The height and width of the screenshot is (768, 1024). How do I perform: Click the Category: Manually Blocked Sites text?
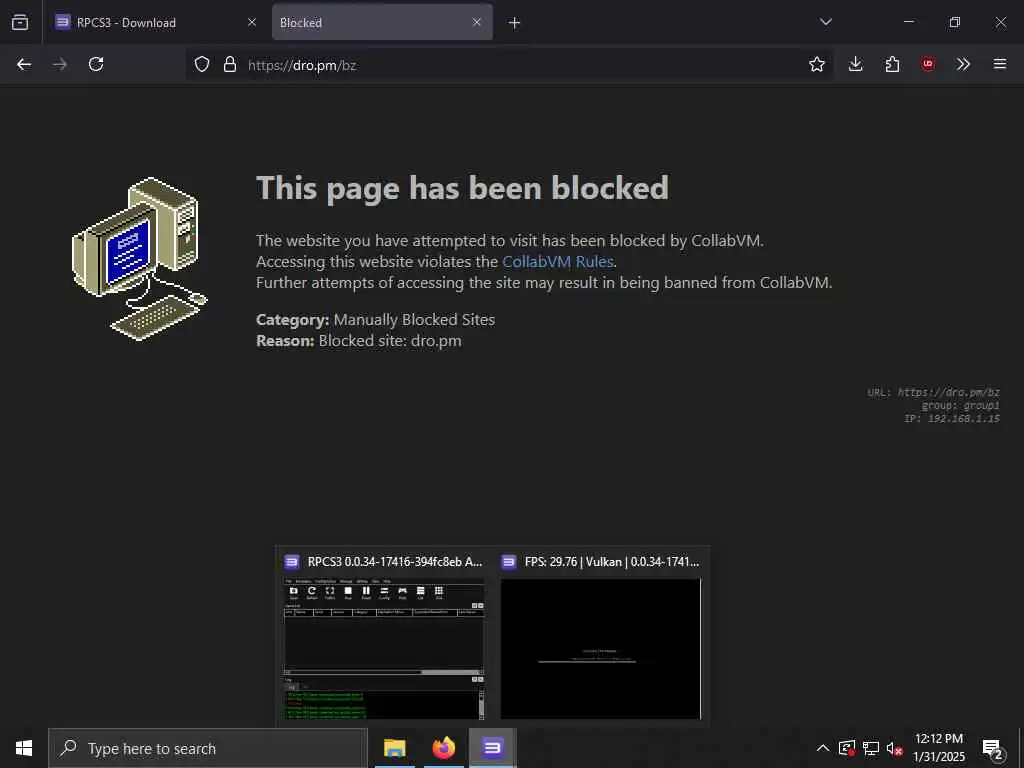coord(376,319)
